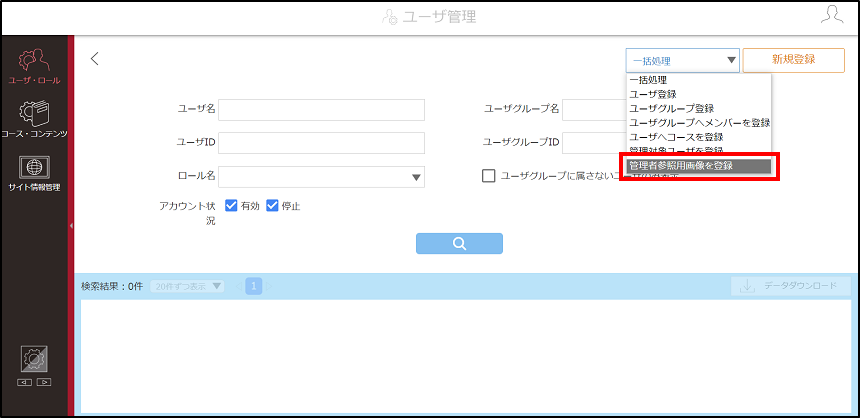Click the small left arrow under gear icon
The width and height of the screenshot is (860, 418).
tap(25, 382)
